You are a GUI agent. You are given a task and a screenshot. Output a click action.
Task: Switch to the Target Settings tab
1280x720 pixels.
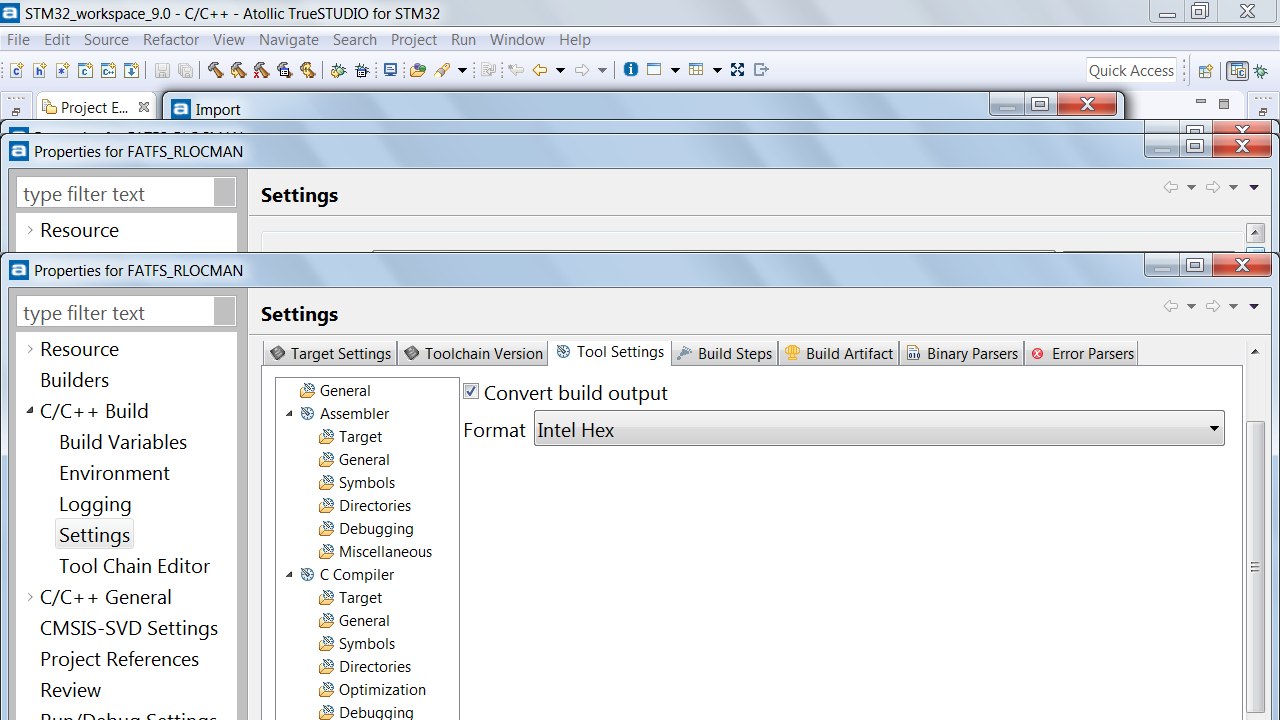pos(330,353)
